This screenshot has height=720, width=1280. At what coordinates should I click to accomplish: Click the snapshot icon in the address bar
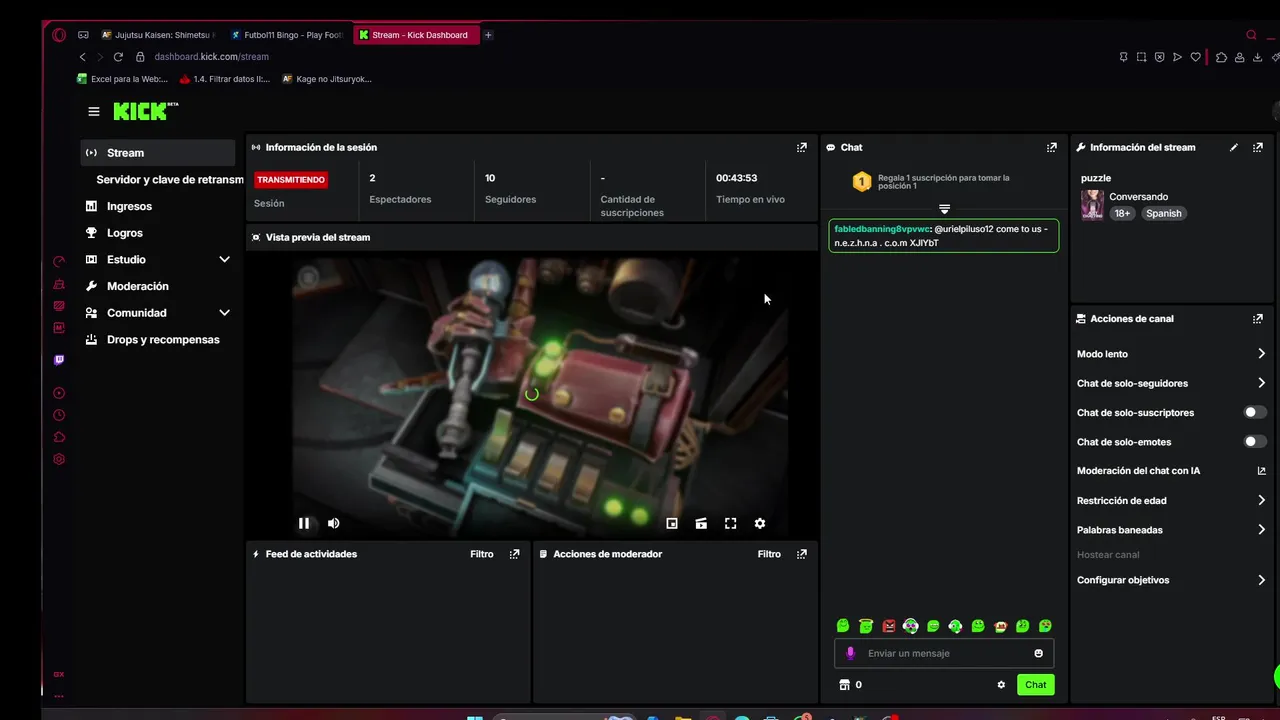tap(1141, 57)
